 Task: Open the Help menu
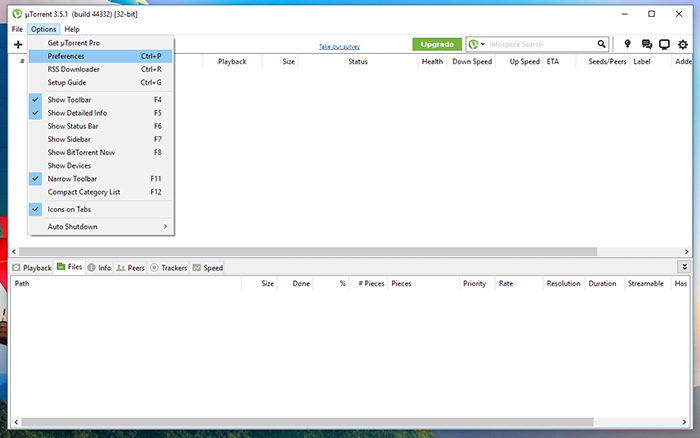(x=71, y=29)
